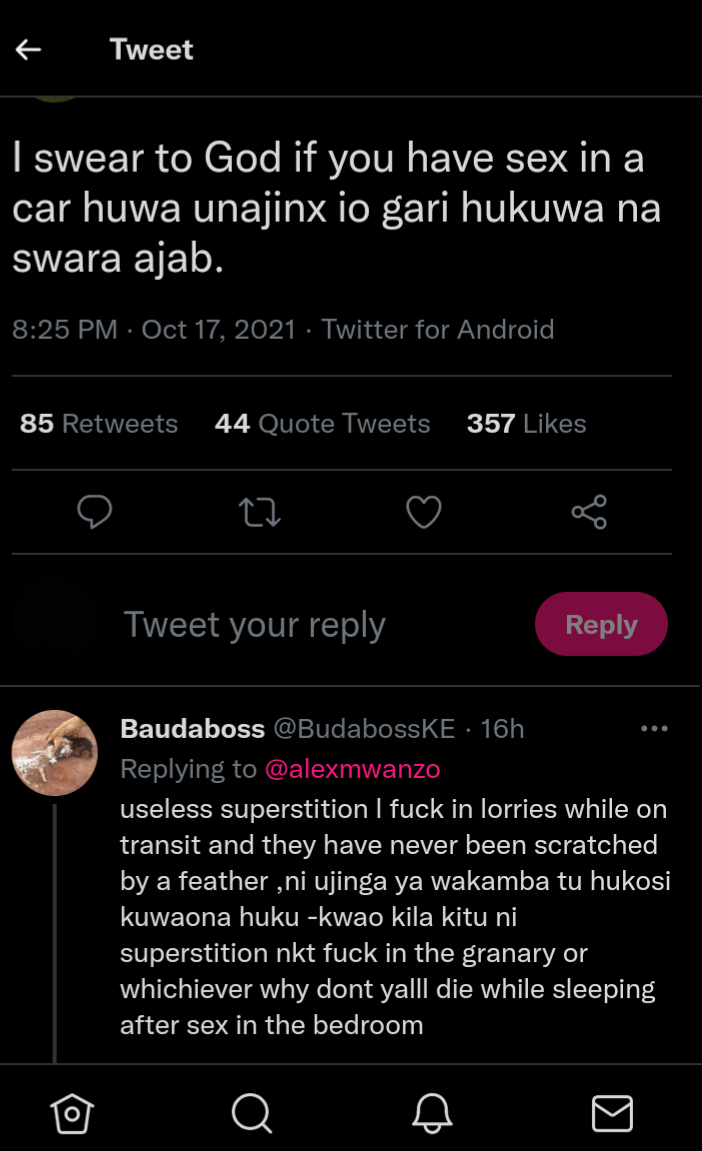Tap the reply speech bubble icon
Image resolution: width=702 pixels, height=1151 pixels.
click(94, 512)
